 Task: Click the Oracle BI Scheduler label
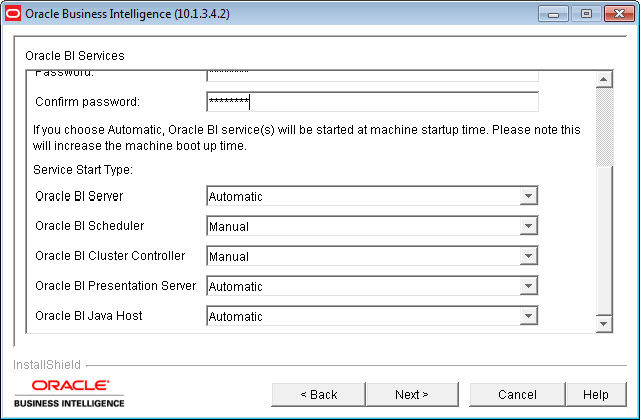coord(90,226)
